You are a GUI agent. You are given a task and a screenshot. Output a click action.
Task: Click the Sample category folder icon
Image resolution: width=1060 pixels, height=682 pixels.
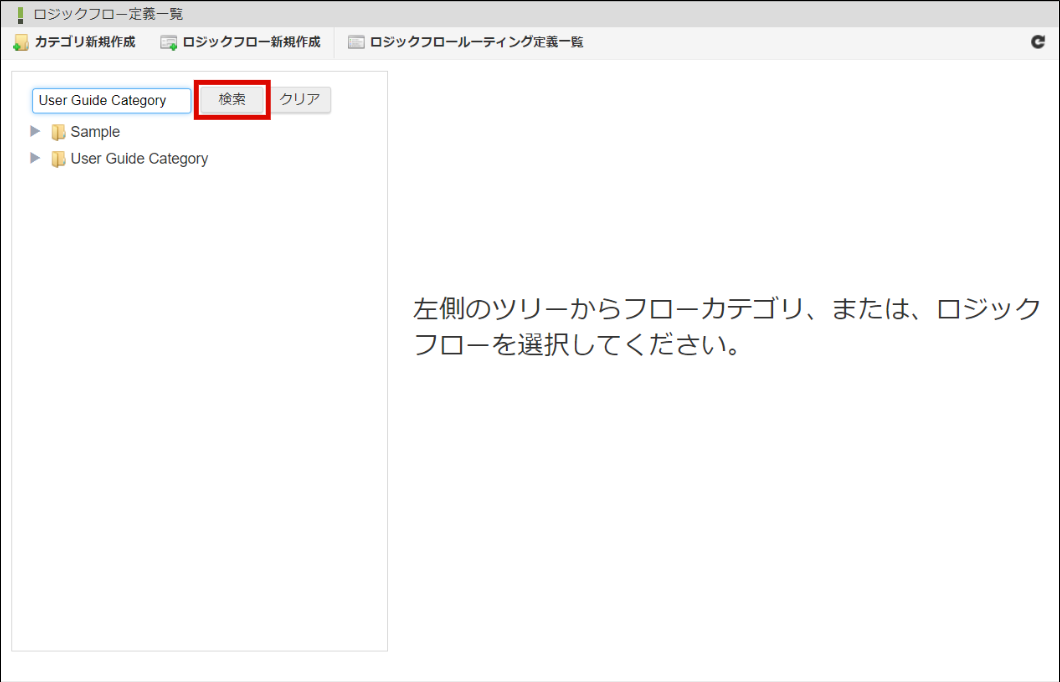[x=59, y=131]
